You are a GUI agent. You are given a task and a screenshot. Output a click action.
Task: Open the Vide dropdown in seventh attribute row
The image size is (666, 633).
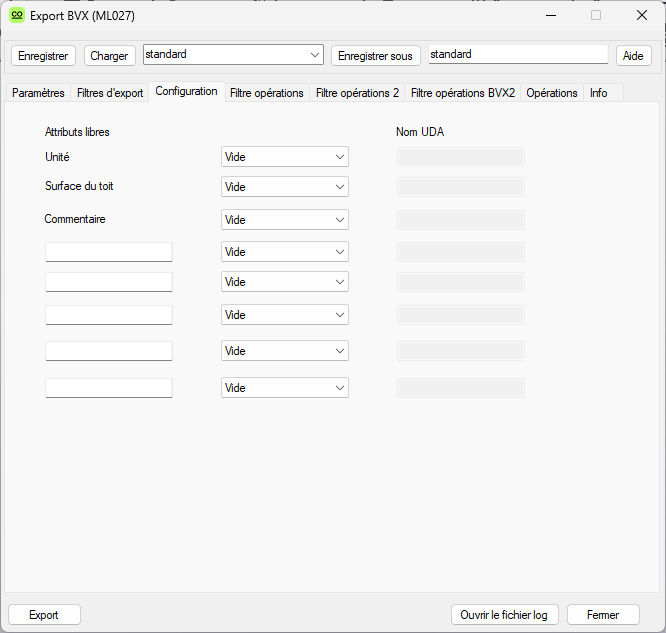(285, 351)
